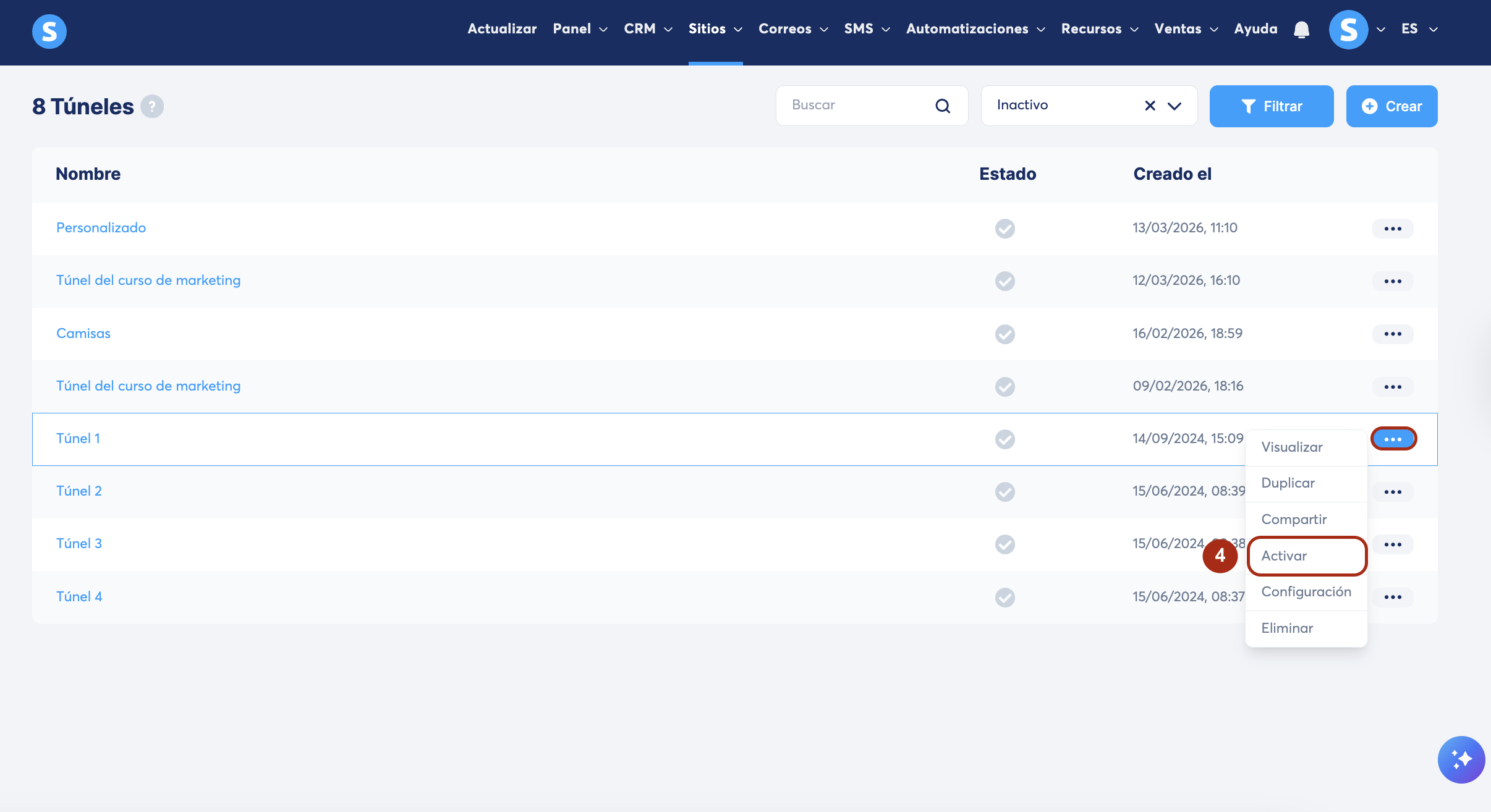This screenshot has height=812, width=1491.
Task: Click the help question mark beside Túneles
Action: (152, 106)
